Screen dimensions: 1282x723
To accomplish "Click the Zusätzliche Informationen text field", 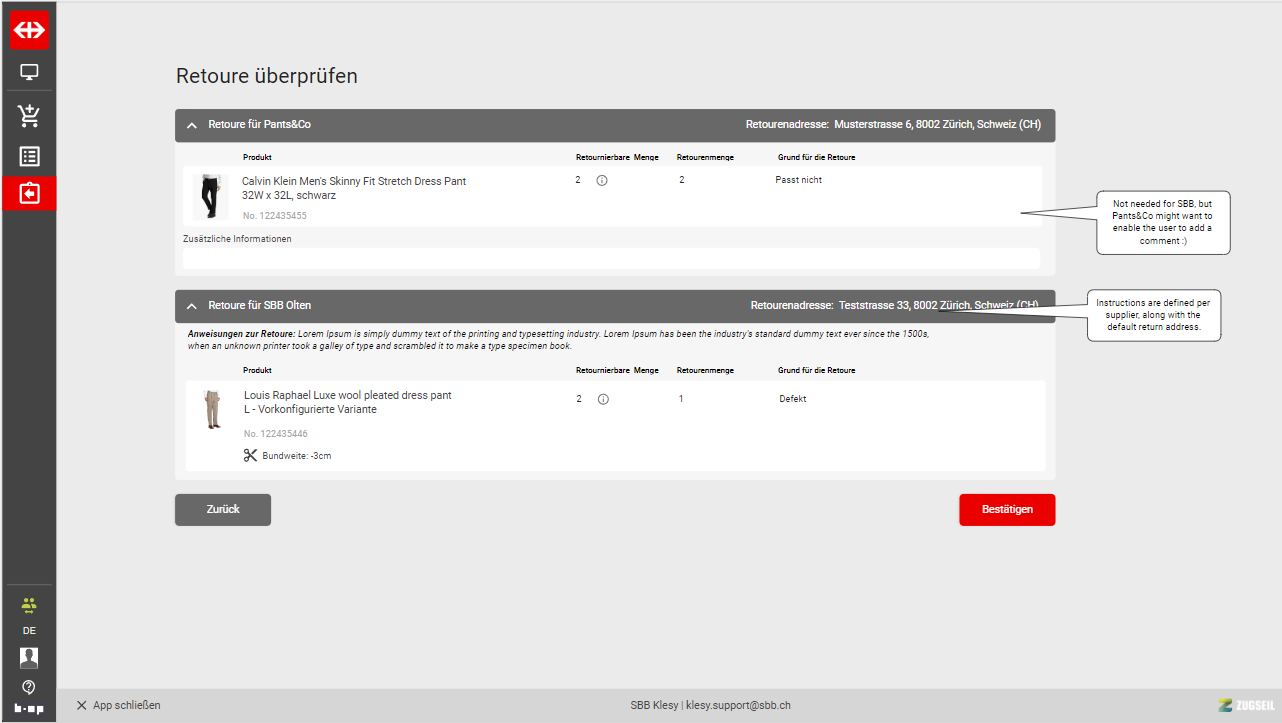I will (611, 258).
